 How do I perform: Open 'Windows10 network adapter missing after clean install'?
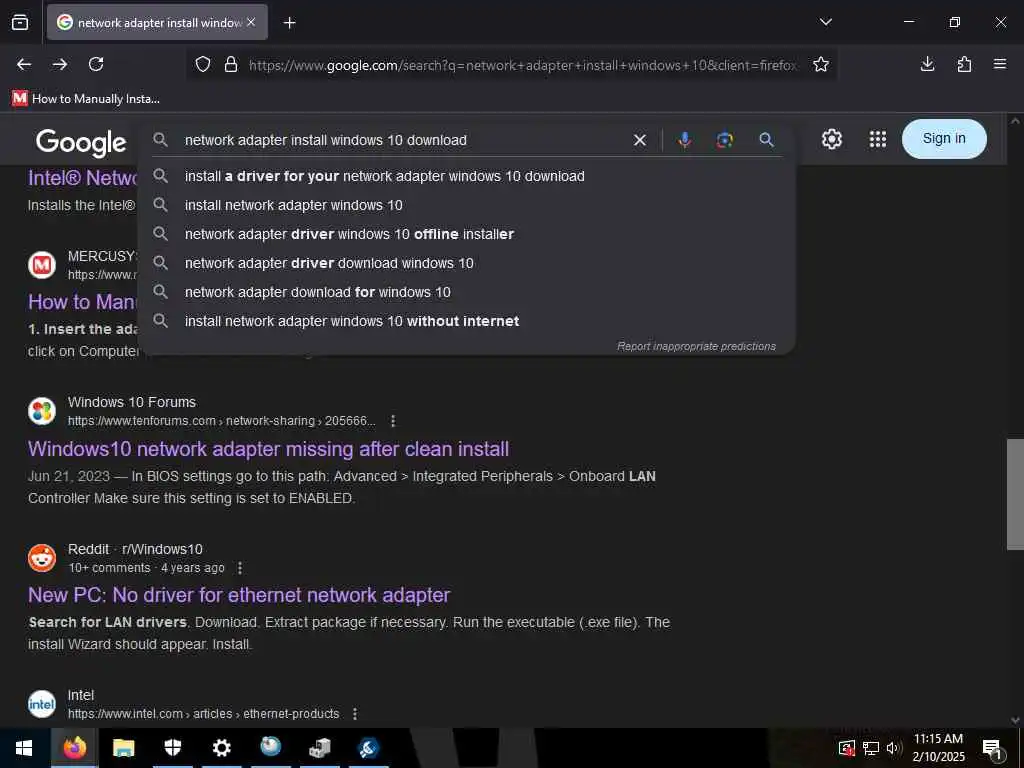[x=268, y=449]
